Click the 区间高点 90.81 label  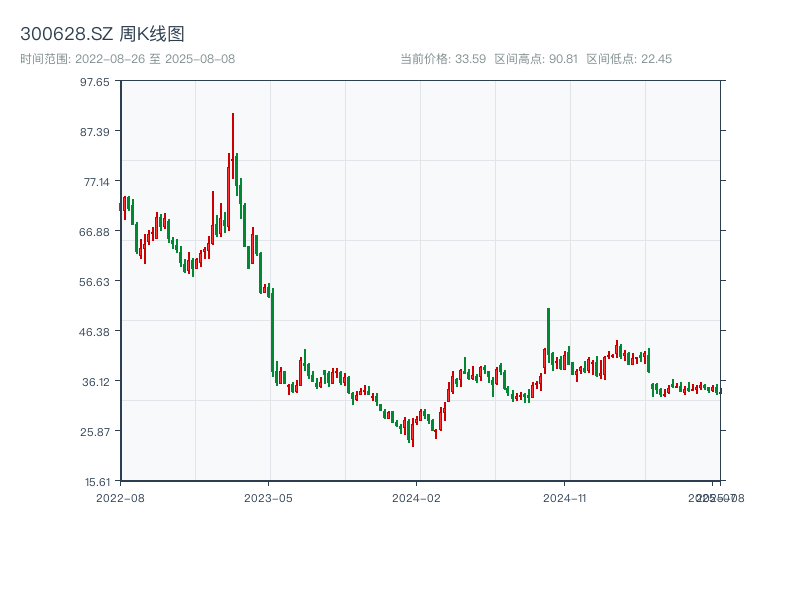(x=536, y=59)
